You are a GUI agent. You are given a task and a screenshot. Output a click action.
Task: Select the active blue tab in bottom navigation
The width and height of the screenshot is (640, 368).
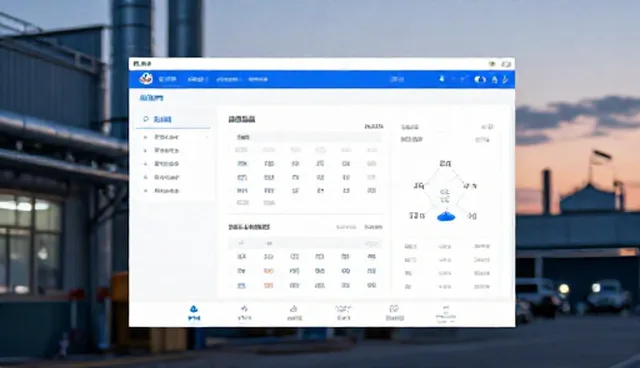[194, 313]
